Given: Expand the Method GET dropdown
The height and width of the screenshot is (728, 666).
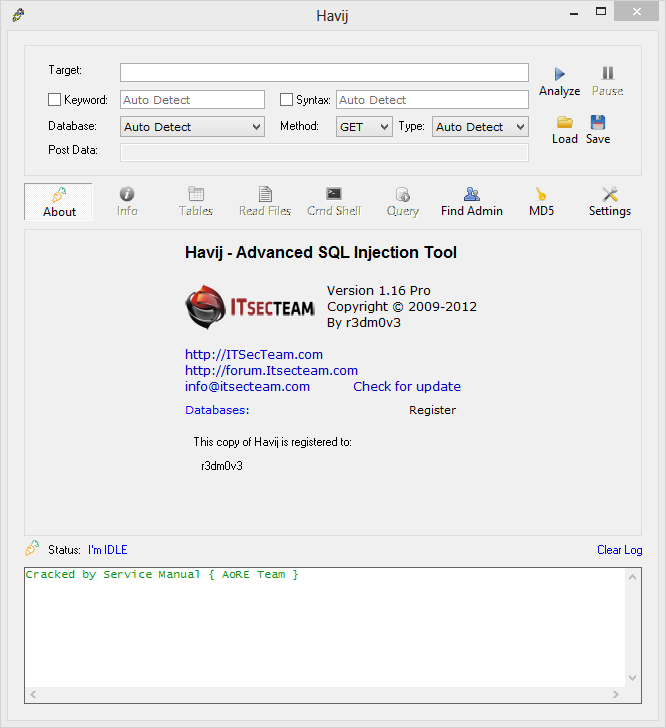Looking at the screenshot, I should tap(364, 127).
